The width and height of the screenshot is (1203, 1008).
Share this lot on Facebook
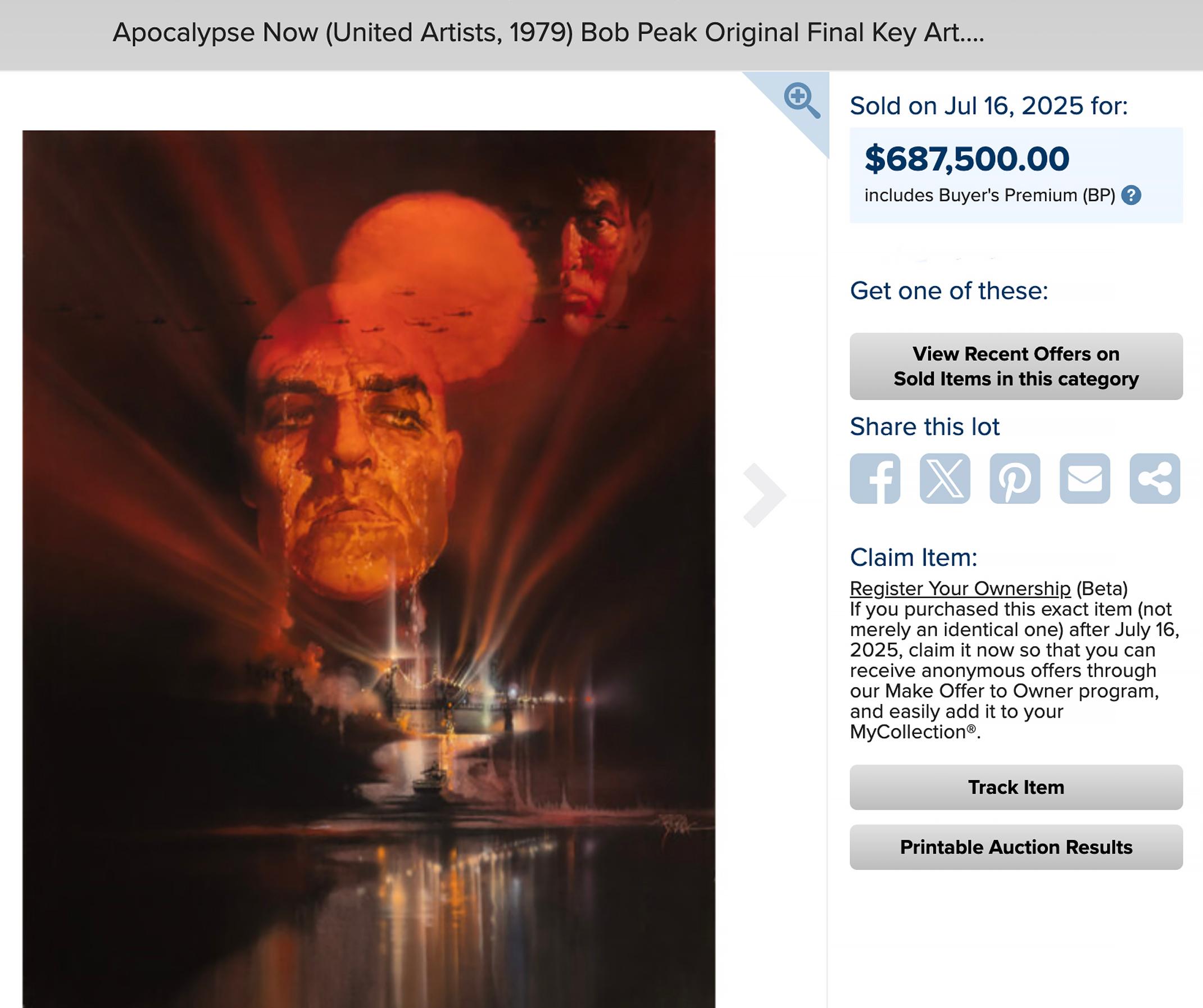[x=875, y=478]
